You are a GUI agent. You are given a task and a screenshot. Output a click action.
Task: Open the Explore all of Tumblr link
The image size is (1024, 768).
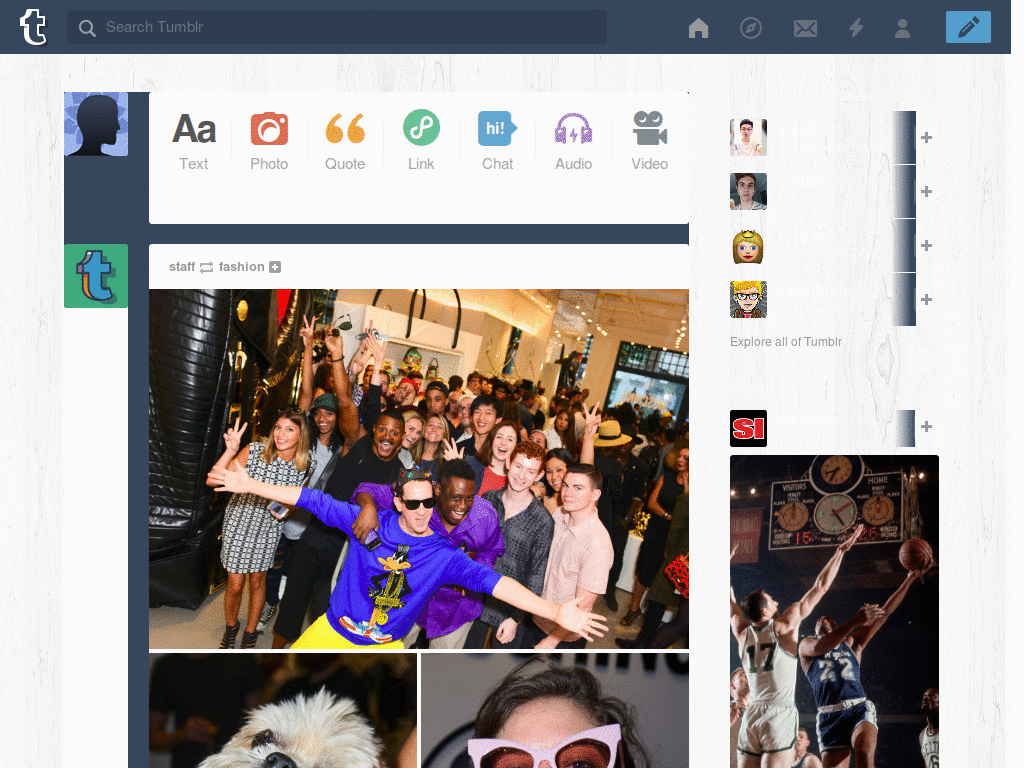click(786, 341)
